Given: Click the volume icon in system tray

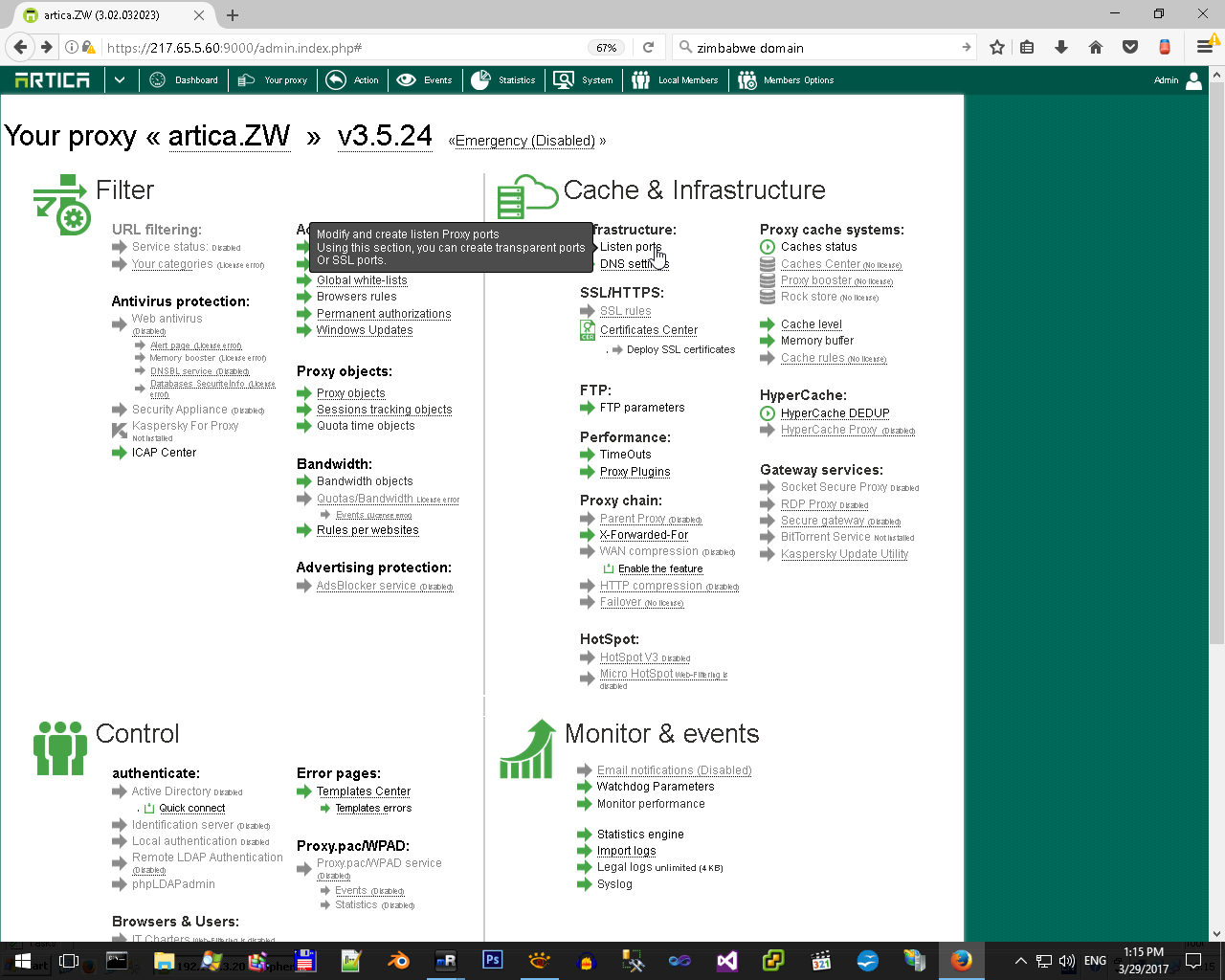Looking at the screenshot, I should pos(1067,961).
